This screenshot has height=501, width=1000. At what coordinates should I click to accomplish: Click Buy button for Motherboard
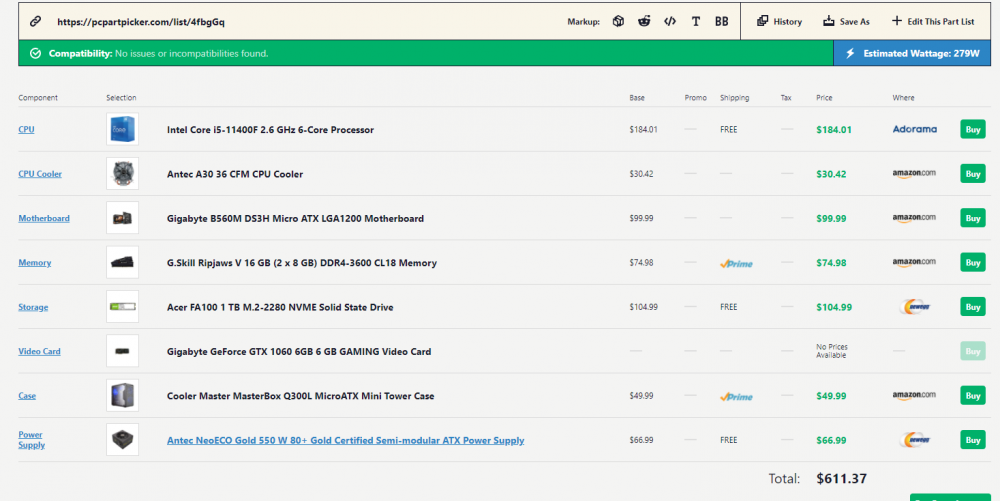(973, 218)
